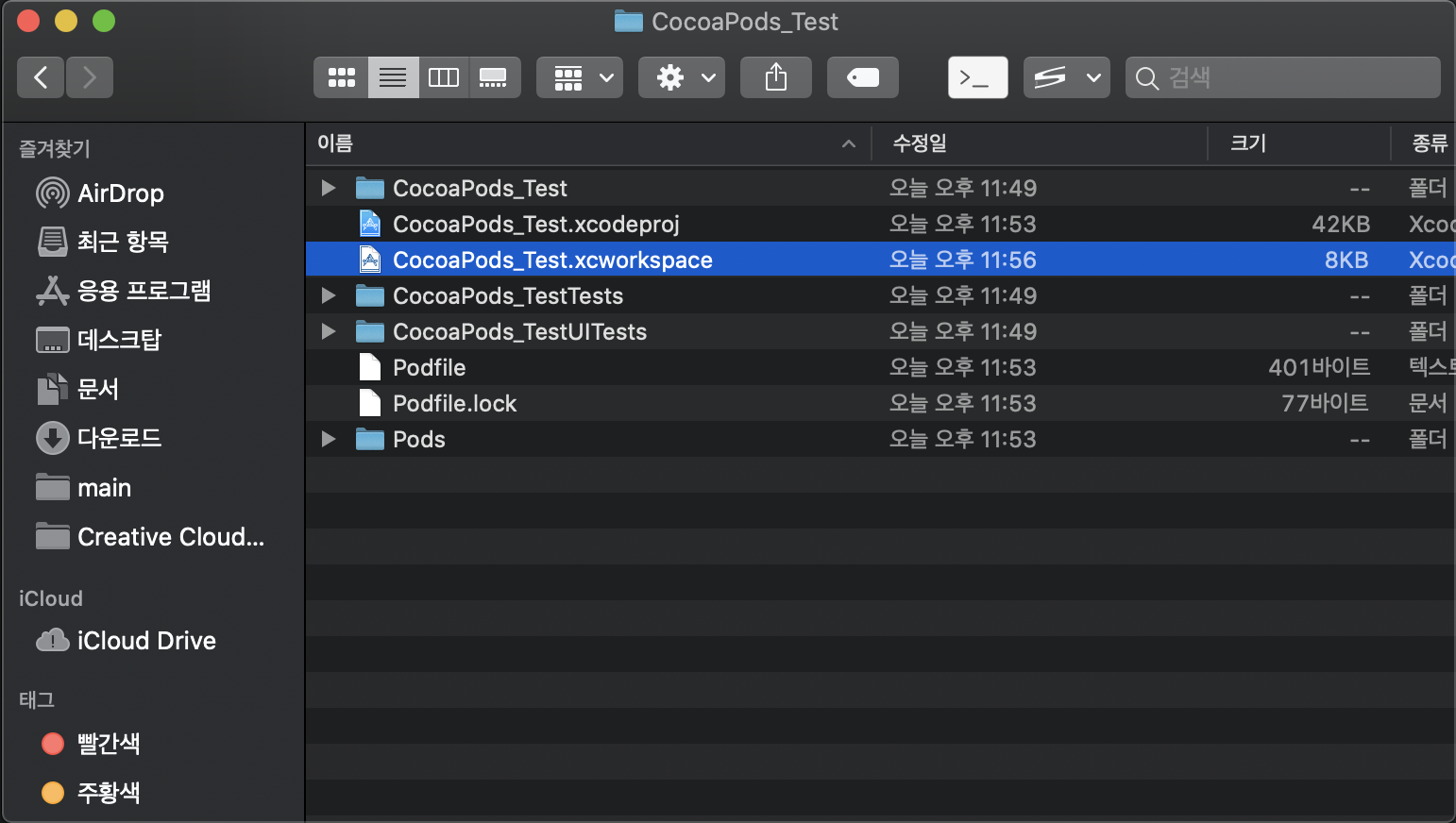Click the Share toolbar button
Screen dimensions: 1456x823
(776, 77)
